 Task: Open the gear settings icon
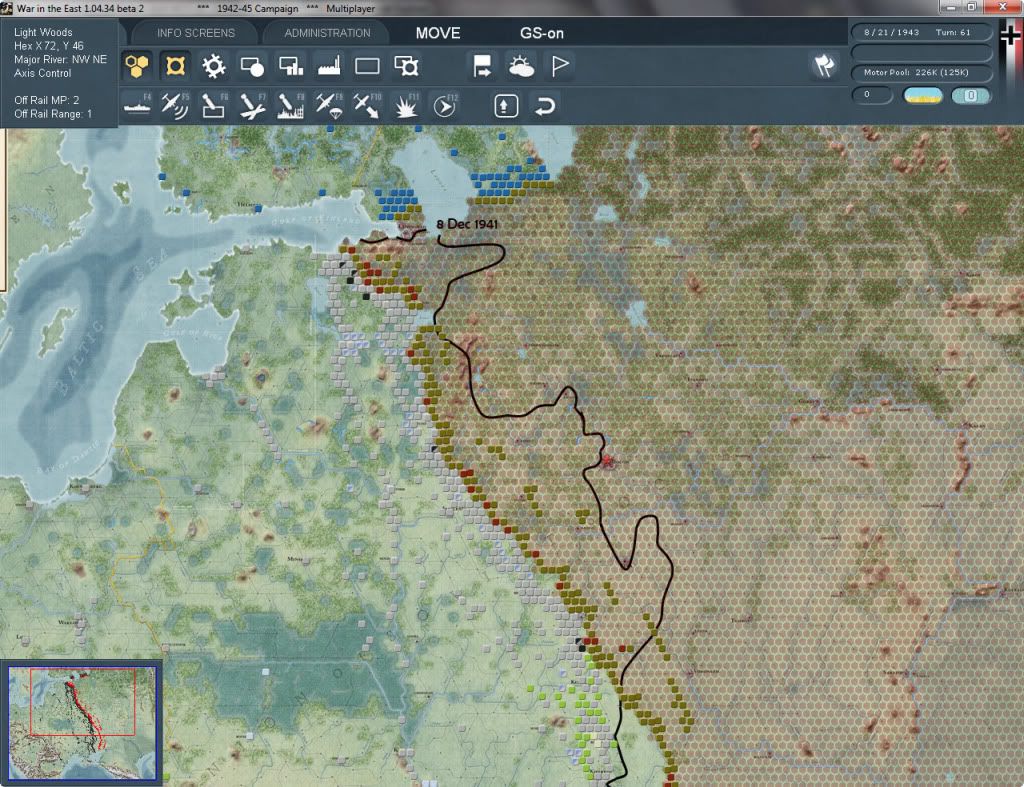coord(214,66)
